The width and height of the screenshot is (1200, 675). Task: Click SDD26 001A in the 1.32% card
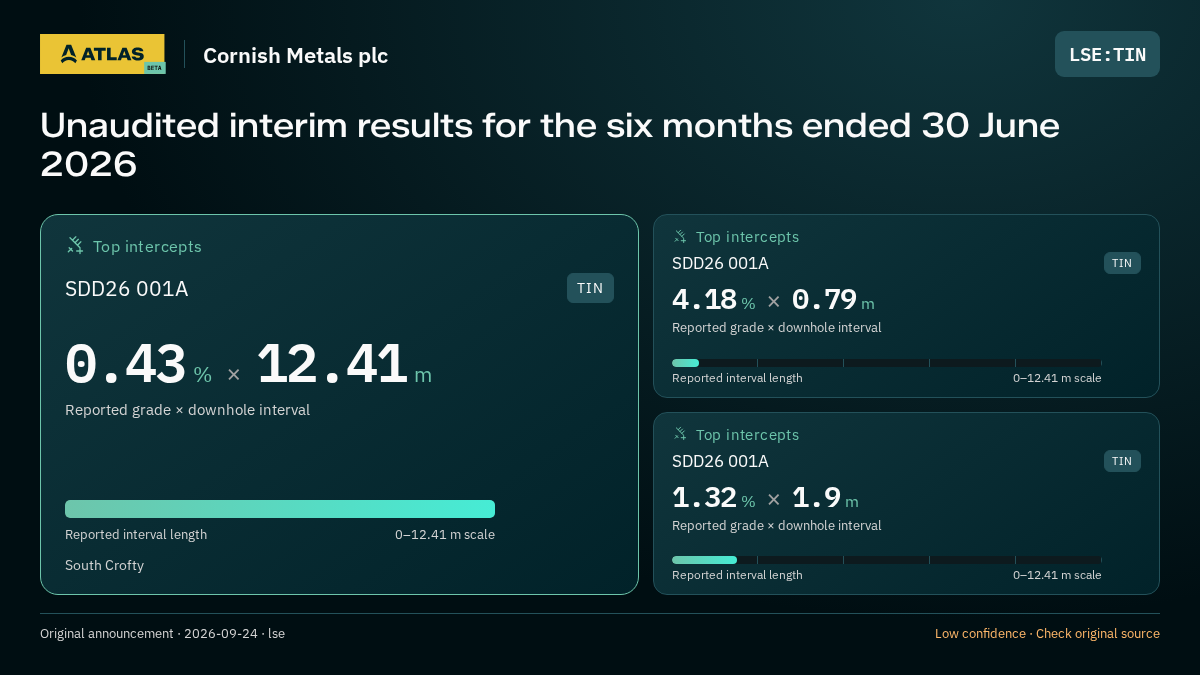tap(720, 461)
